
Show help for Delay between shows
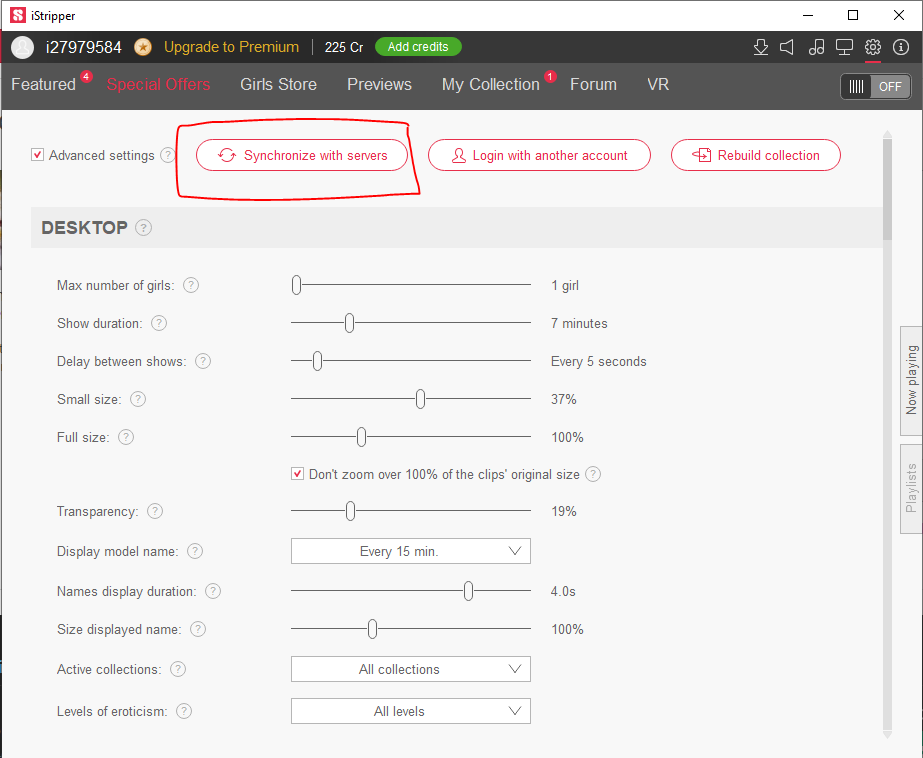pyautogui.click(x=202, y=361)
